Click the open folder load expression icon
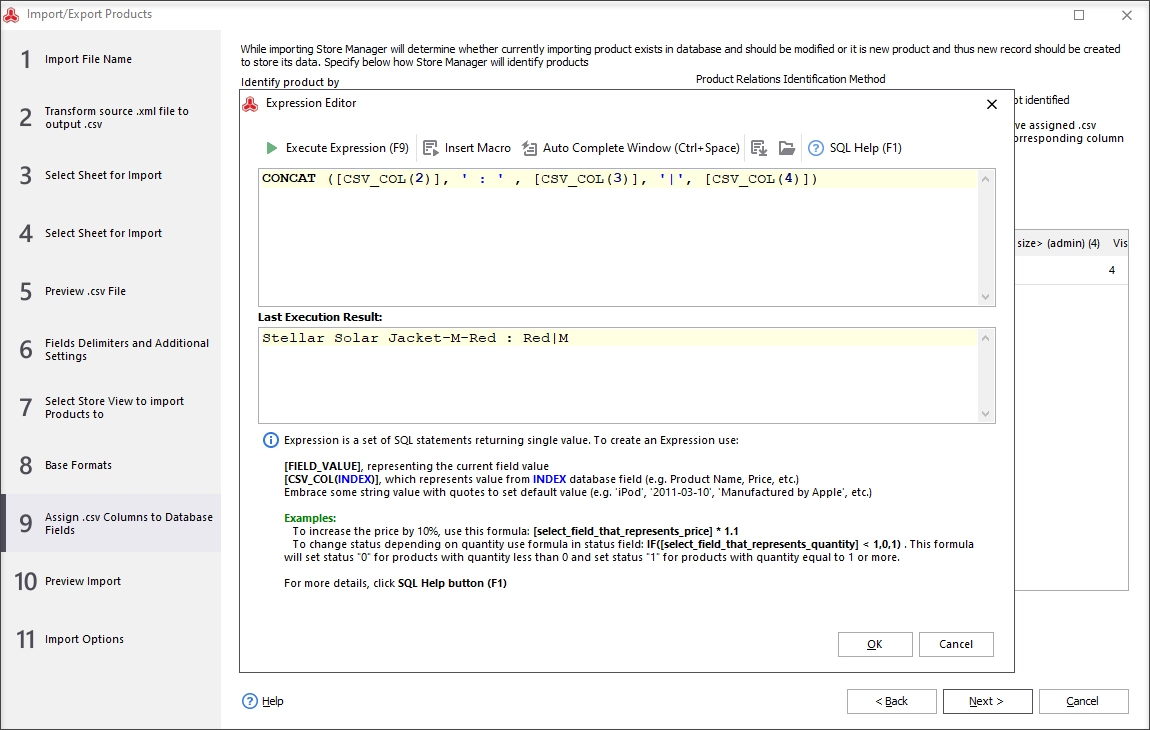1150x730 pixels. coord(787,148)
